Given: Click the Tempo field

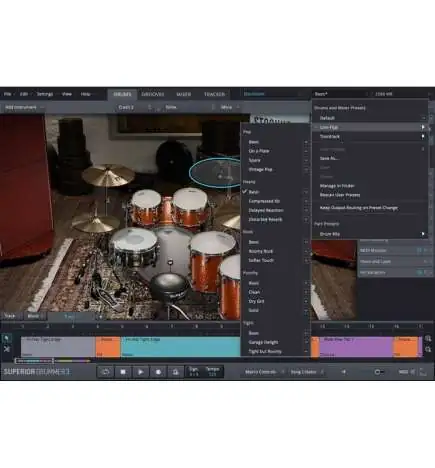Looking at the screenshot, I should click(x=212, y=371).
